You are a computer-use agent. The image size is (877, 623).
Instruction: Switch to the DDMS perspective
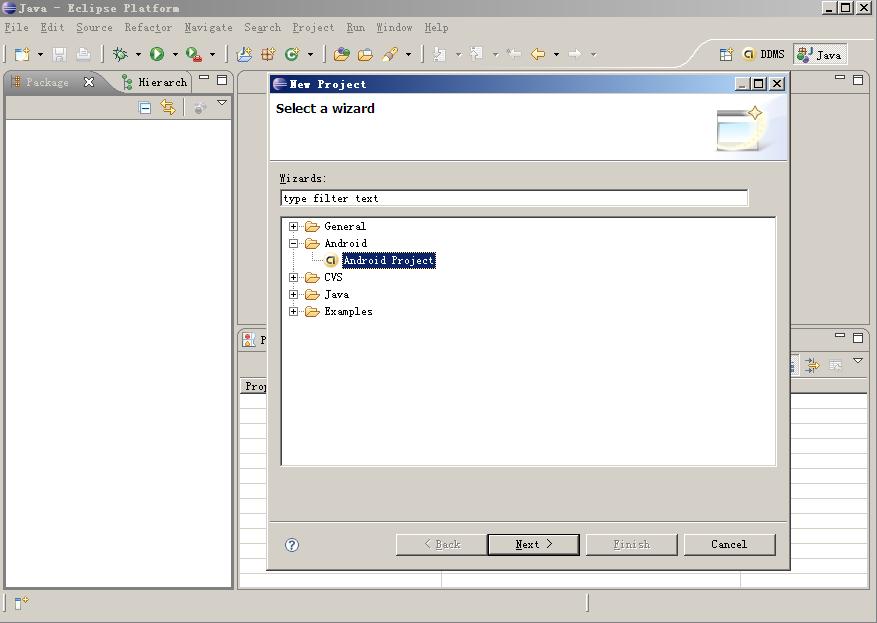pyautogui.click(x=763, y=54)
